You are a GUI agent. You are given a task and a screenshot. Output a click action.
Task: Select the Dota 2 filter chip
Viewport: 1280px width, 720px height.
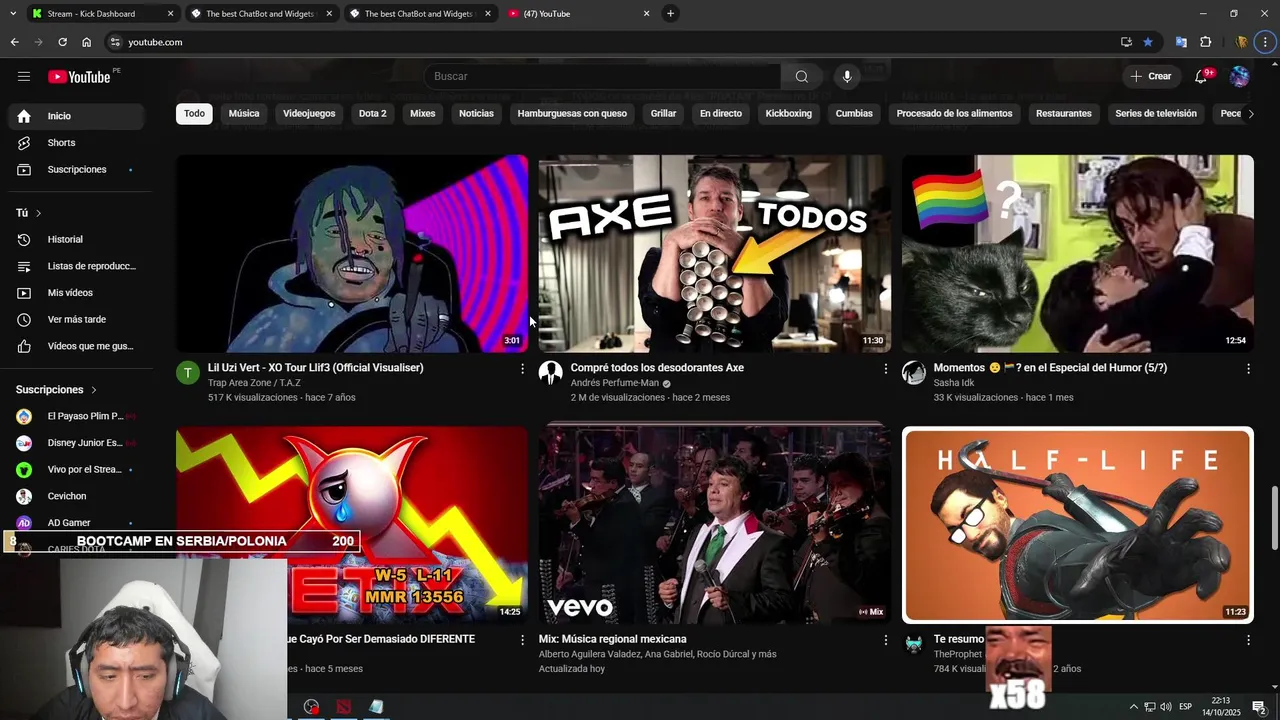pos(372,114)
